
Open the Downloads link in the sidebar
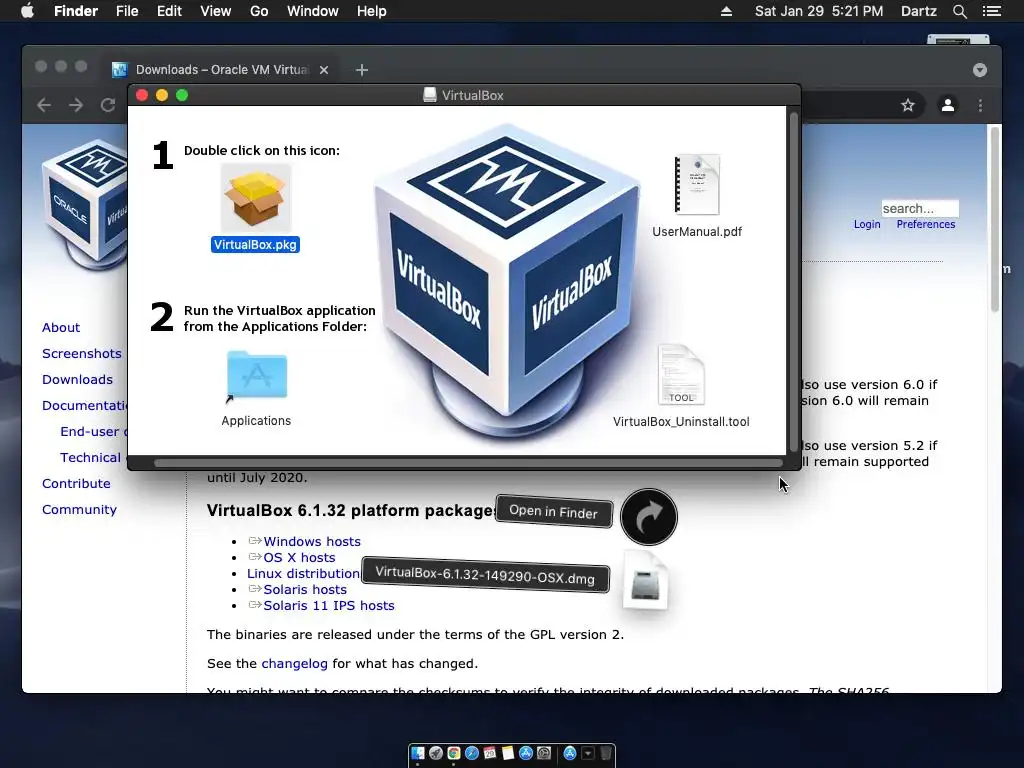click(x=77, y=379)
